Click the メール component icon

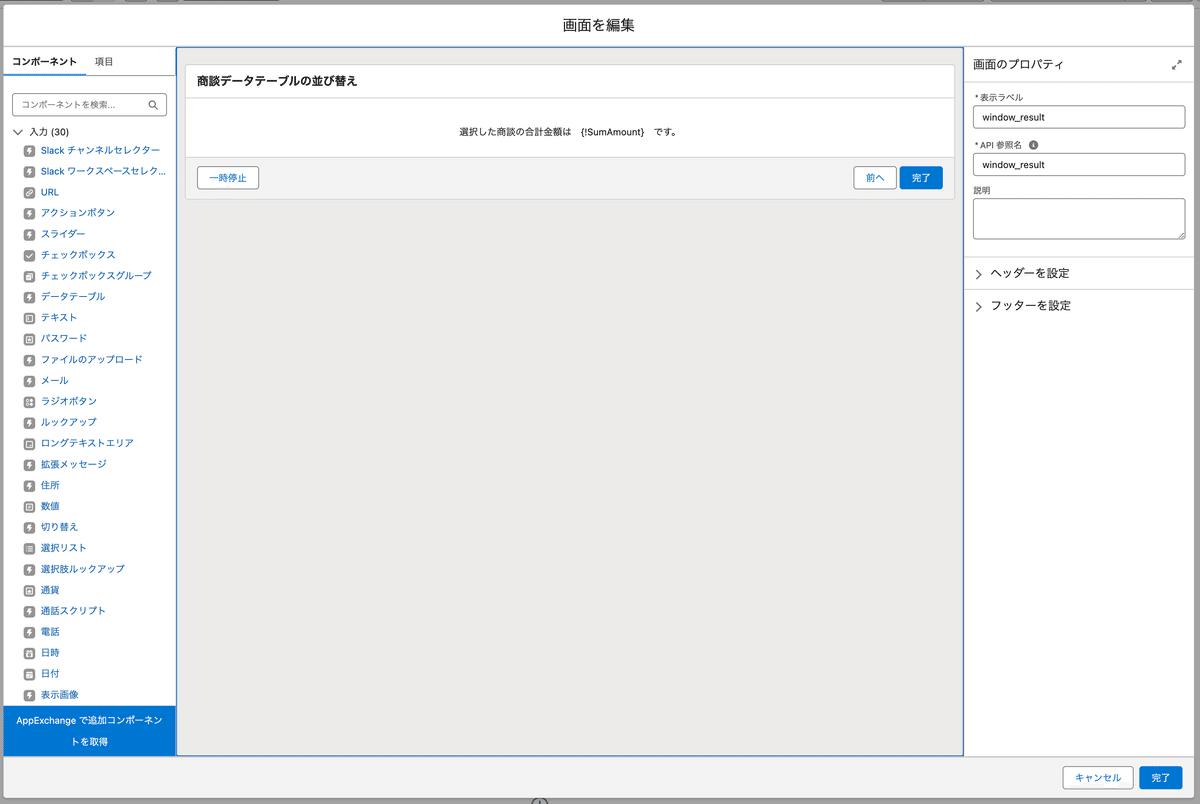tap(29, 381)
